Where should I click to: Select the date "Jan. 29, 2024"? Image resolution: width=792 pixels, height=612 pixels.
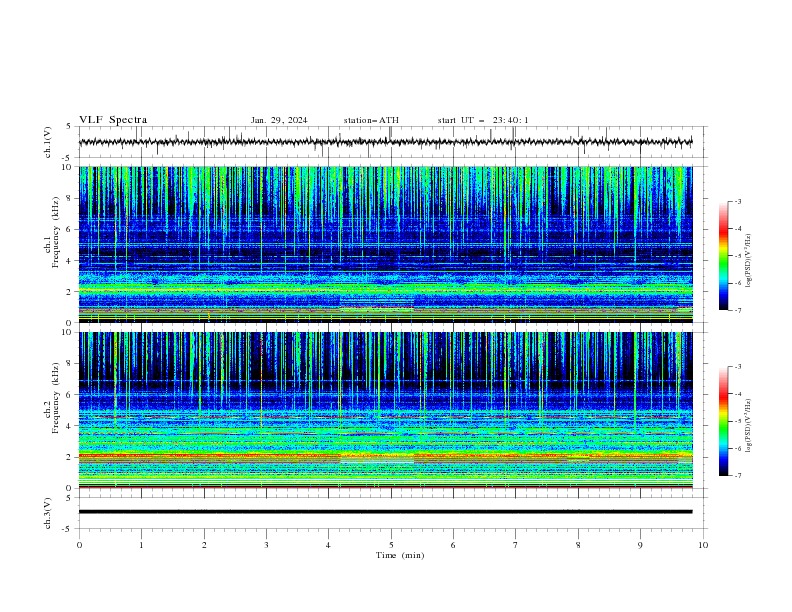point(279,120)
